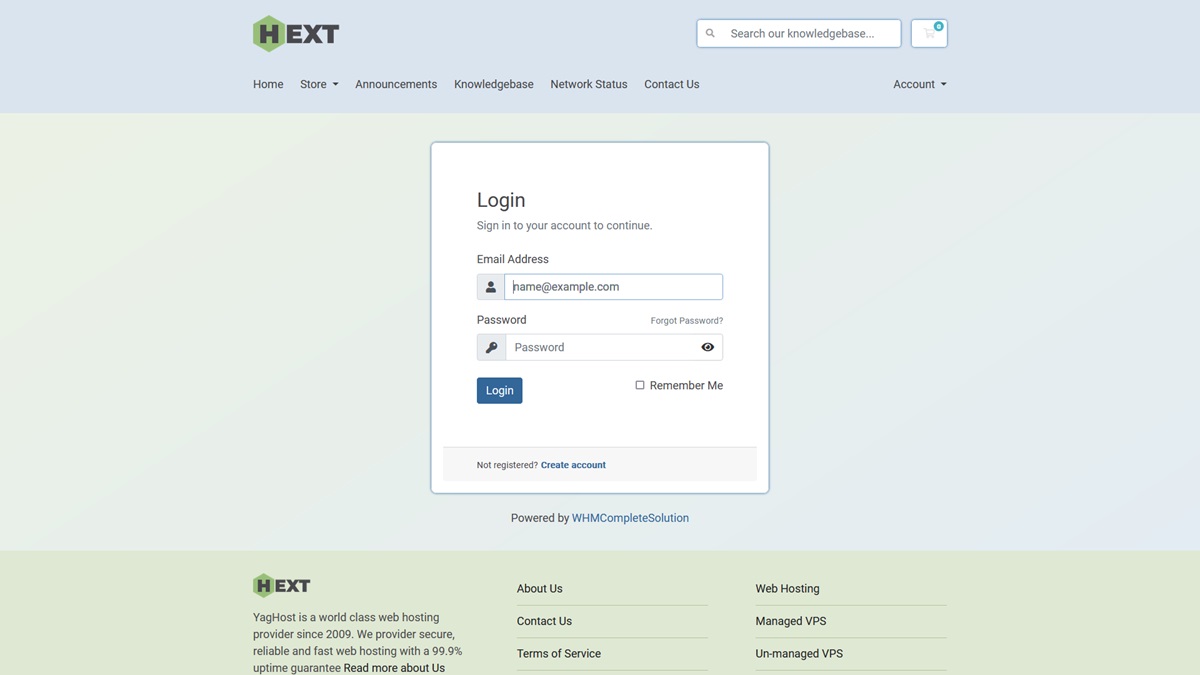Expand the Store dropdown menu
1200x675 pixels.
(x=319, y=84)
